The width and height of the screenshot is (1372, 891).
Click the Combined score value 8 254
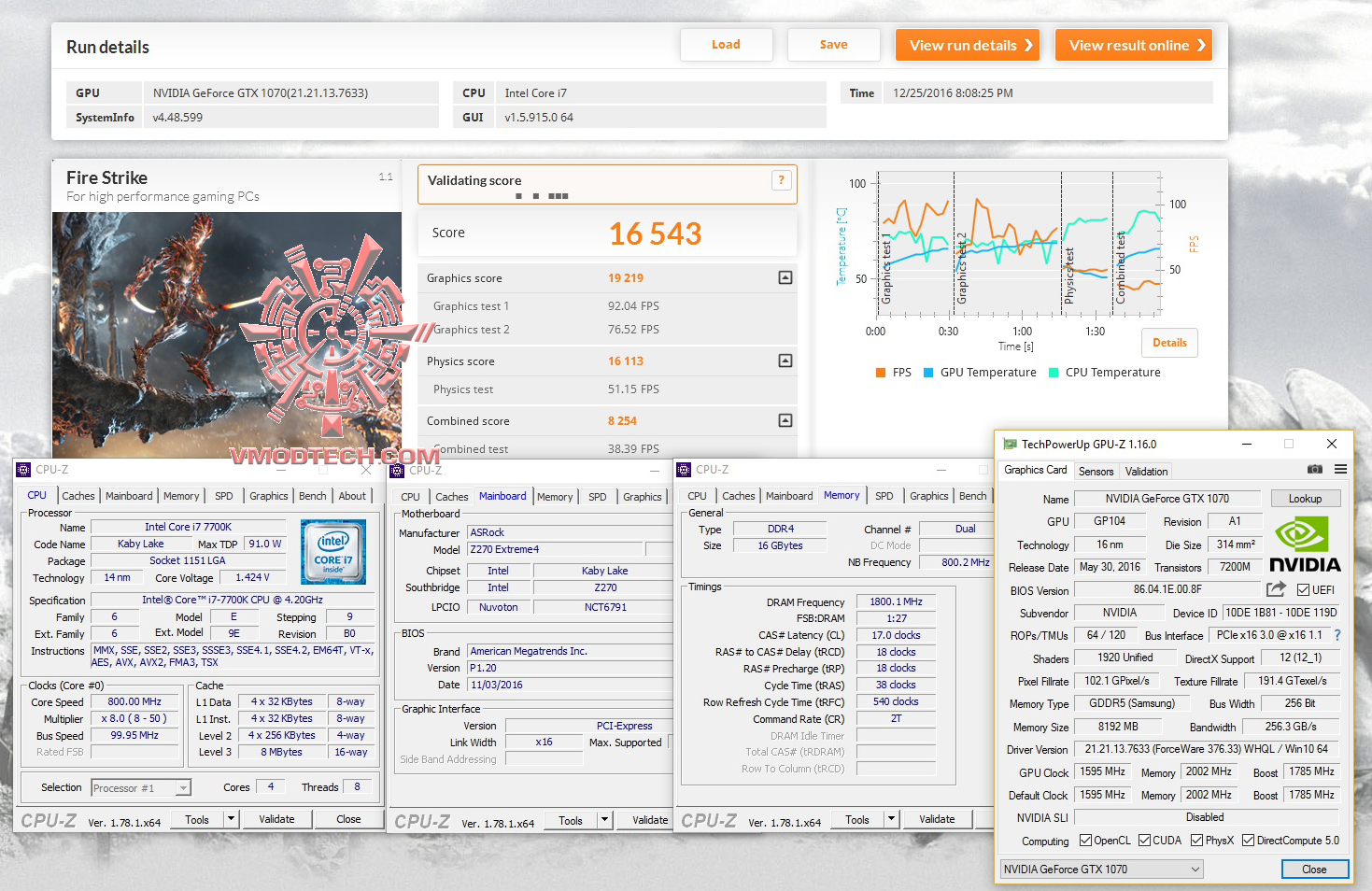click(x=622, y=421)
